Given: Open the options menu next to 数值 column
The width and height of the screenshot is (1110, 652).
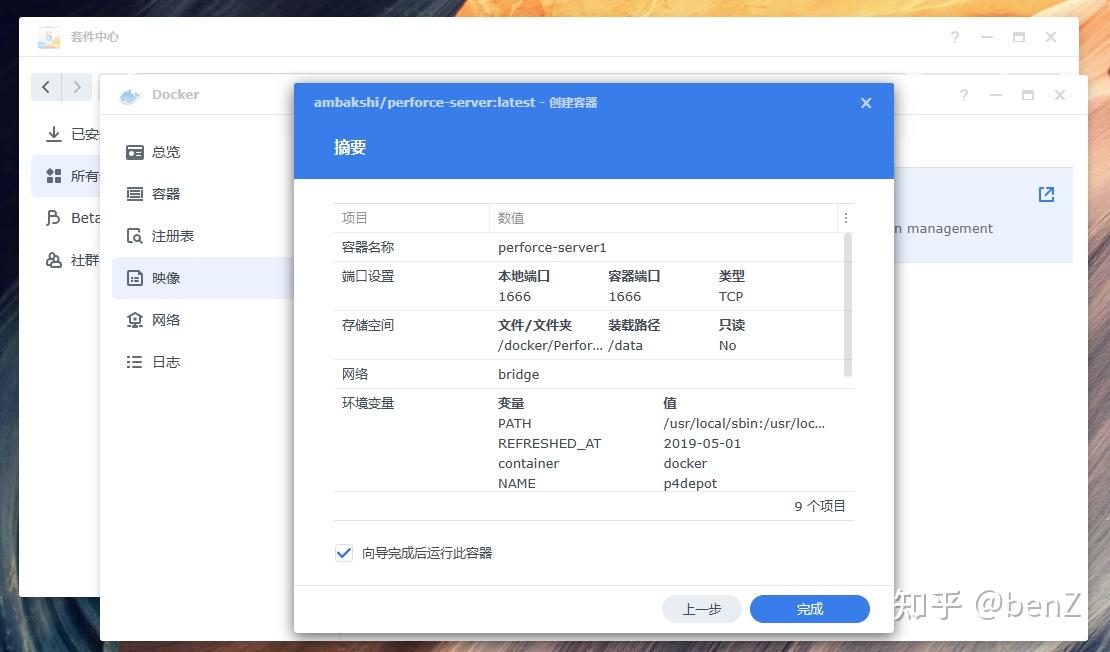Looking at the screenshot, I should coord(846,218).
